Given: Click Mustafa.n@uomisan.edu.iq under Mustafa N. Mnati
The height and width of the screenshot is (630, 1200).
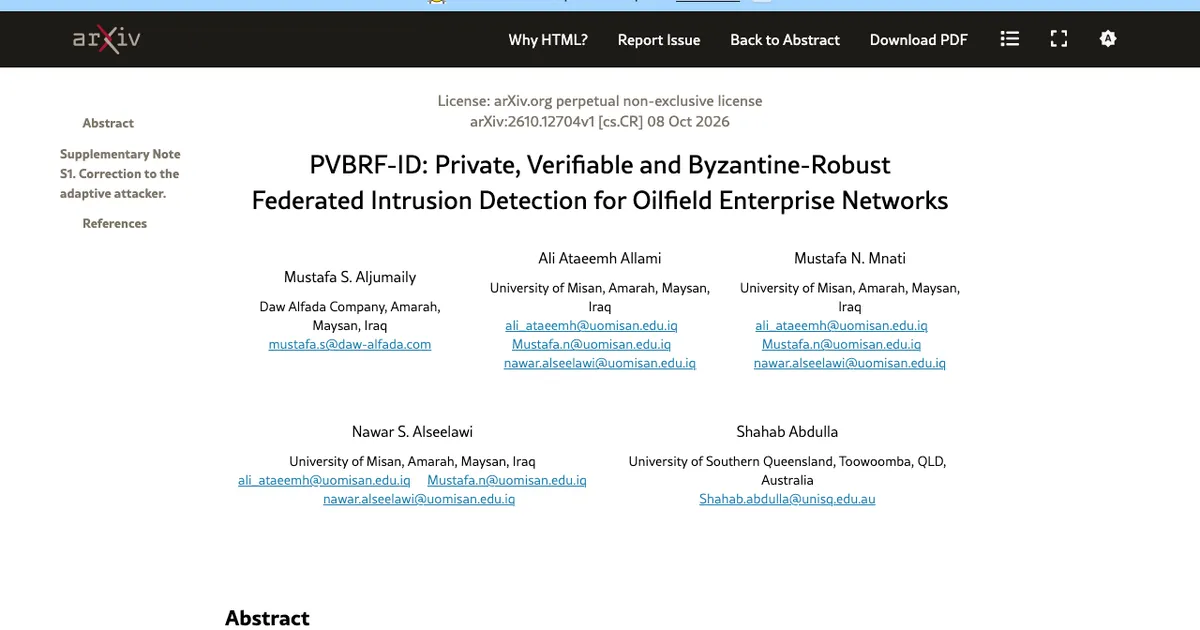Looking at the screenshot, I should pyautogui.click(x=842, y=344).
